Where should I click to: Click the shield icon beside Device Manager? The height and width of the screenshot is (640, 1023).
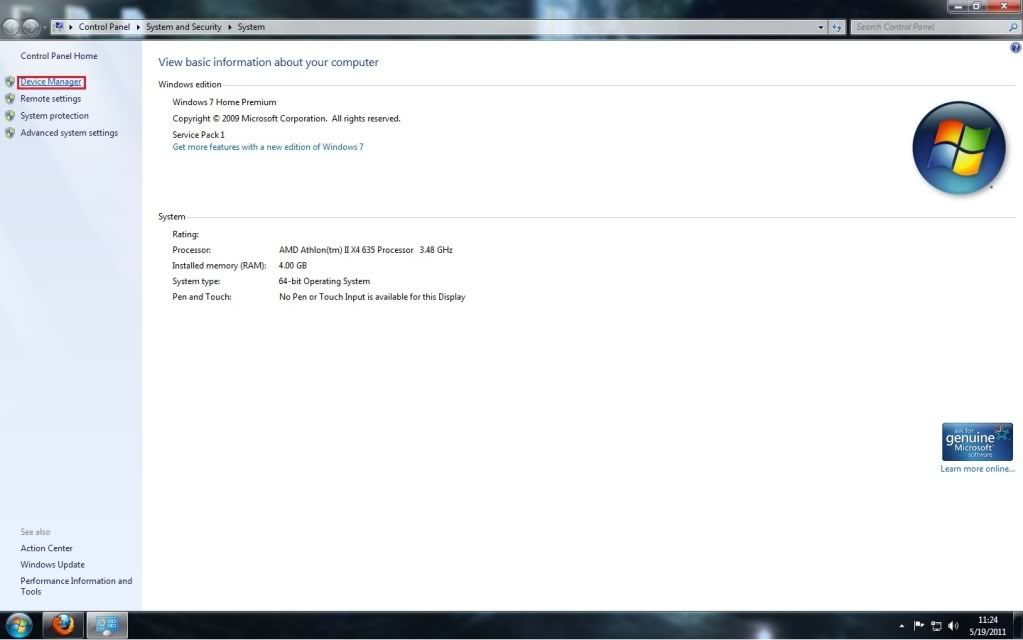10,82
